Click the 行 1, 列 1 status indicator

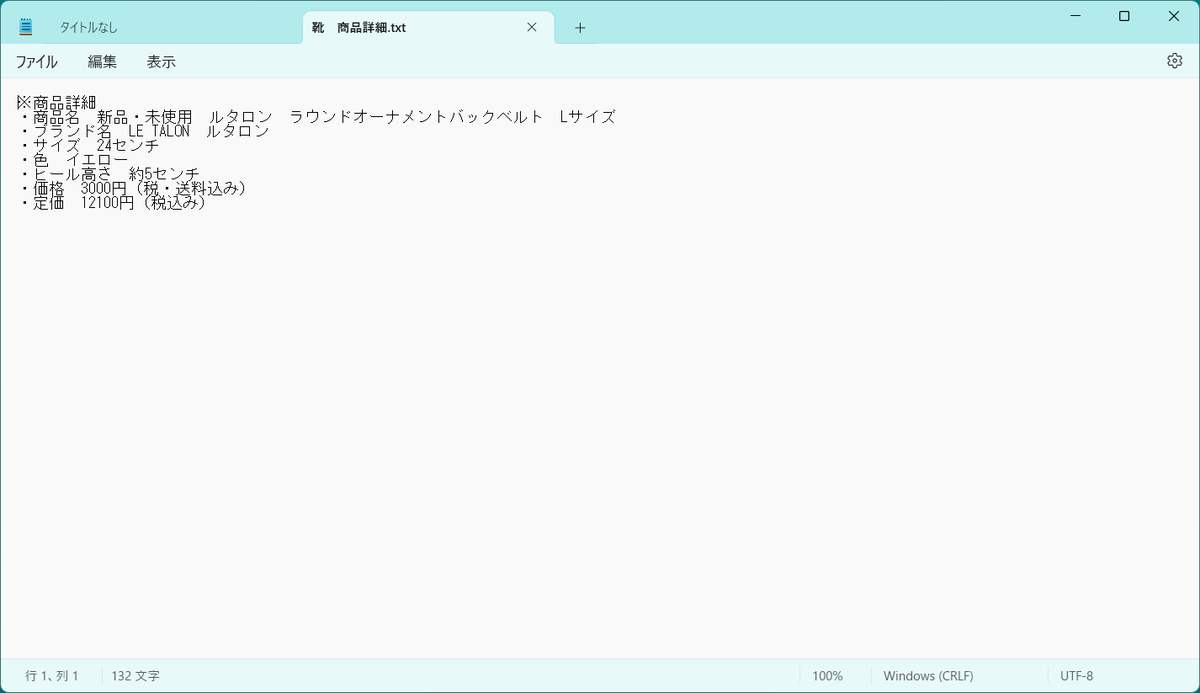click(x=52, y=676)
